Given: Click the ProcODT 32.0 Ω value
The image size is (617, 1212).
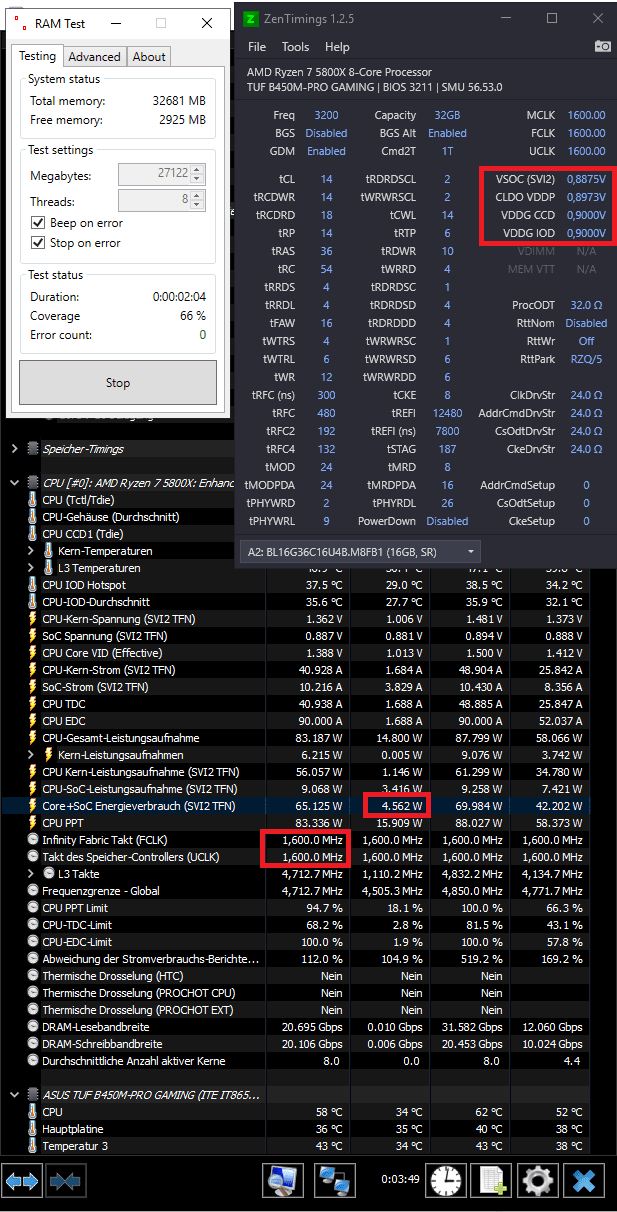Looking at the screenshot, I should click(x=586, y=305).
